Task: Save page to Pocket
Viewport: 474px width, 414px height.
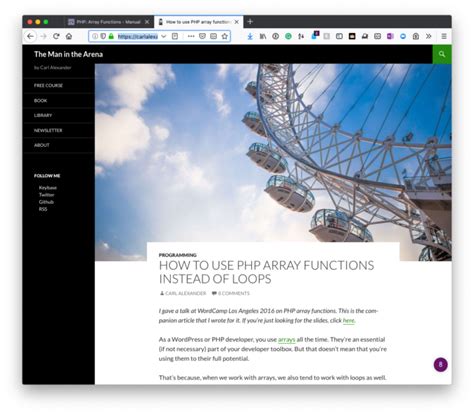Action: click(x=202, y=36)
